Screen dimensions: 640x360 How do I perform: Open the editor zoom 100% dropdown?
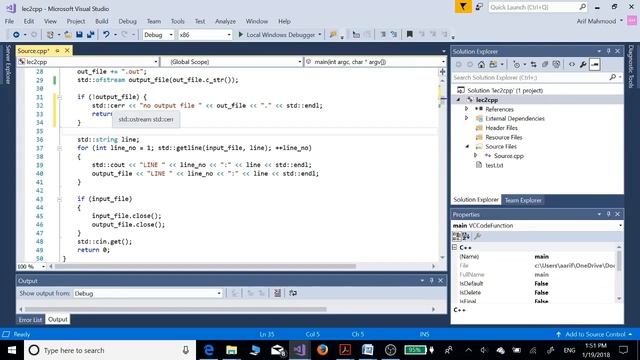(31, 267)
